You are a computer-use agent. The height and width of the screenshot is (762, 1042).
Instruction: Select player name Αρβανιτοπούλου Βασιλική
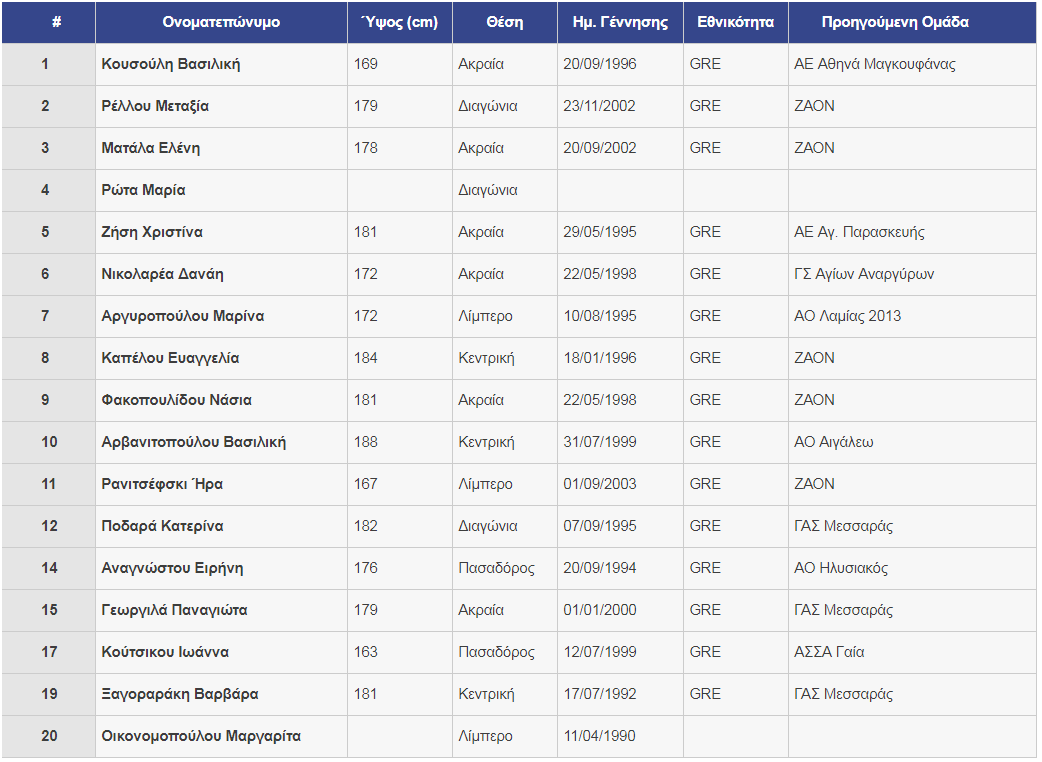tap(193, 442)
